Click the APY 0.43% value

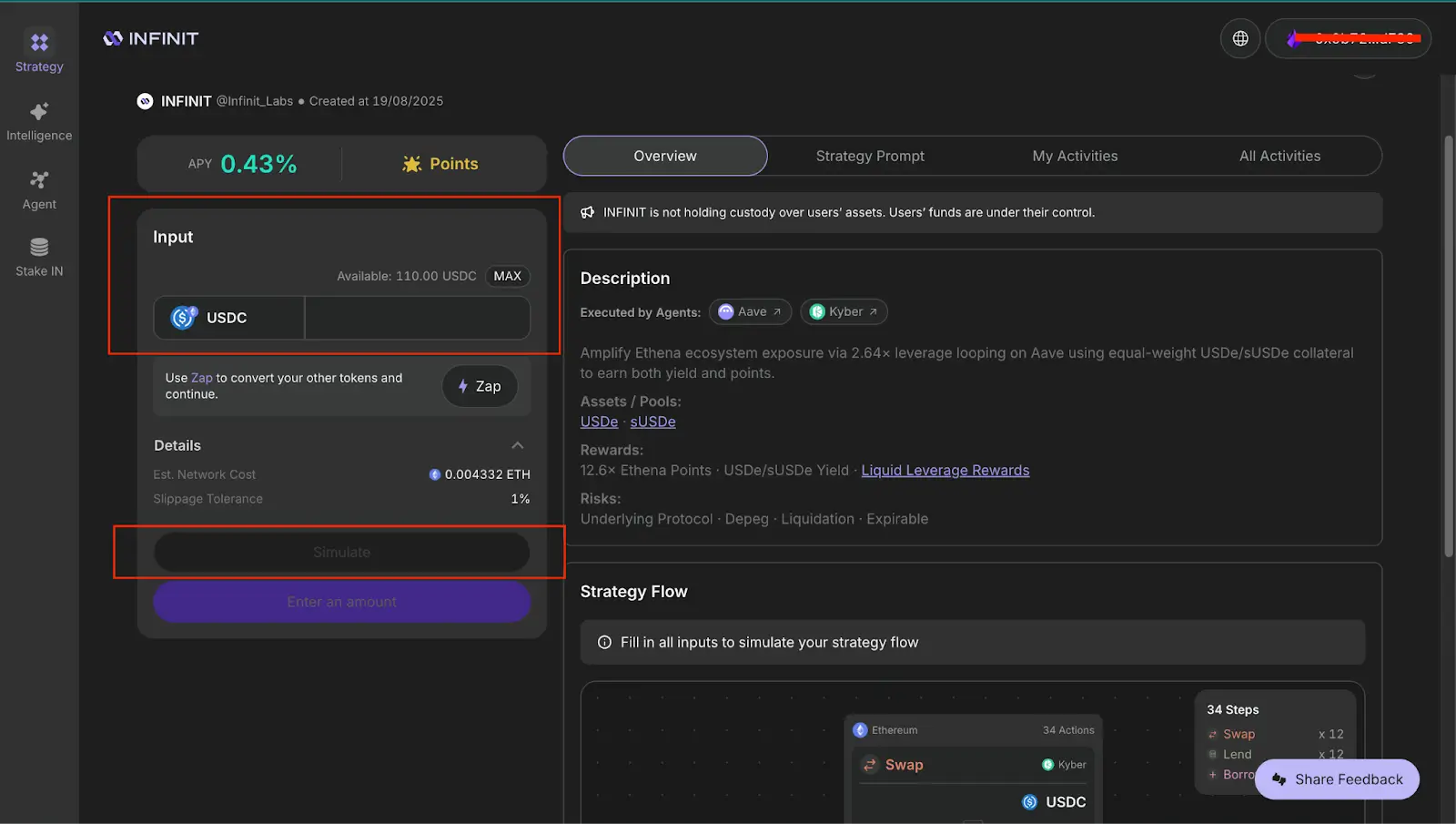pyautogui.click(x=258, y=164)
